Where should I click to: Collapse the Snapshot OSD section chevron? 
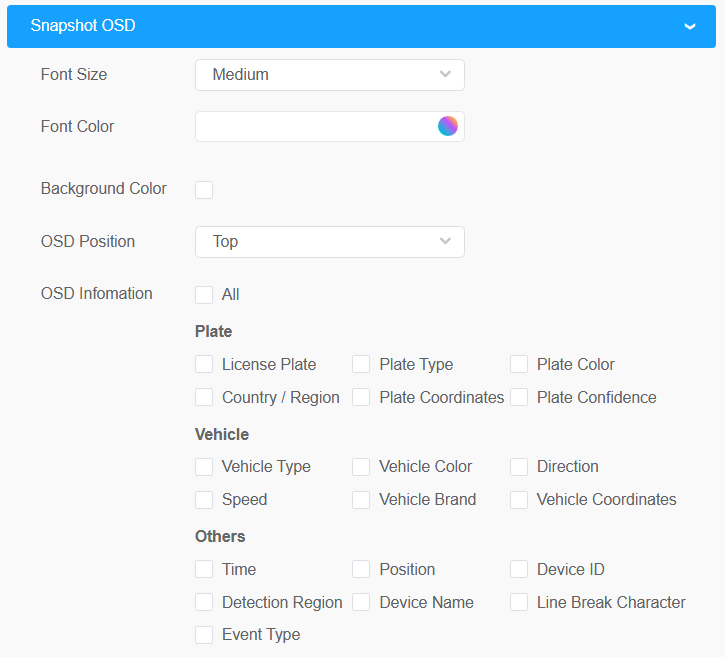(x=689, y=26)
